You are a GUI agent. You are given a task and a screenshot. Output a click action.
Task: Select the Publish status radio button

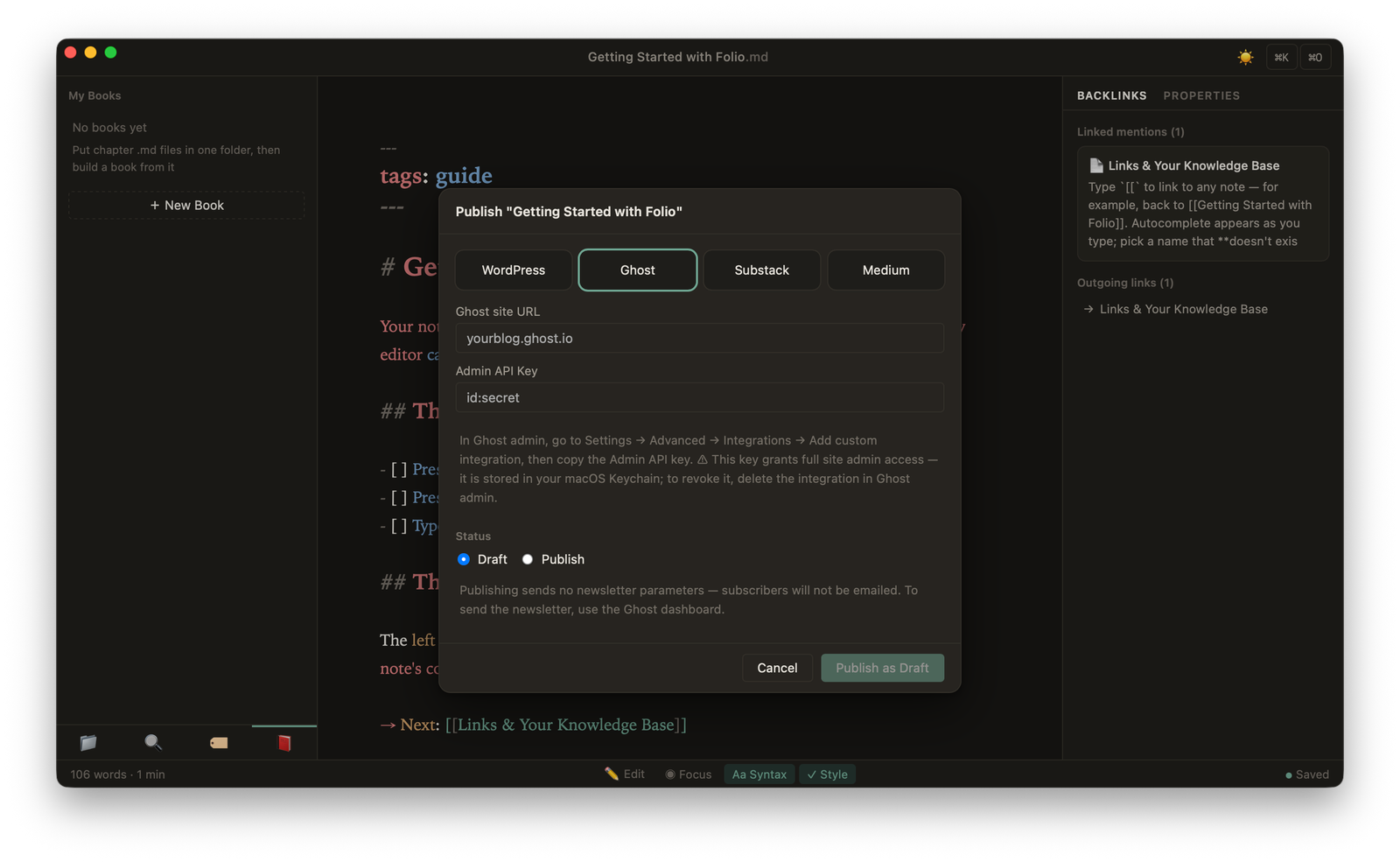pyautogui.click(x=528, y=559)
